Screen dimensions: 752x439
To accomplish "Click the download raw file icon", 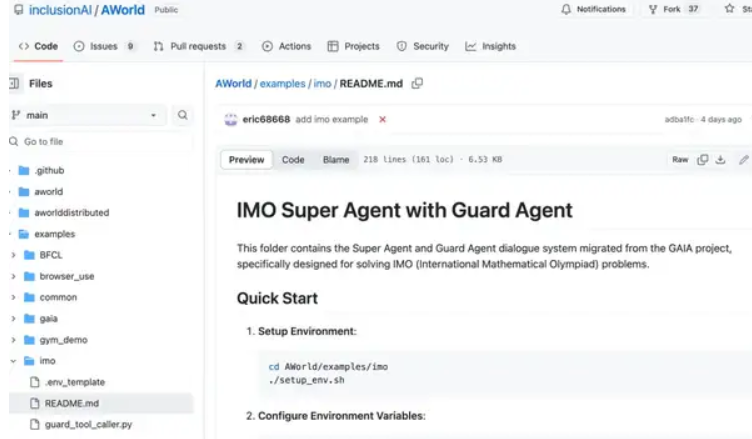I will pyautogui.click(x=720, y=160).
